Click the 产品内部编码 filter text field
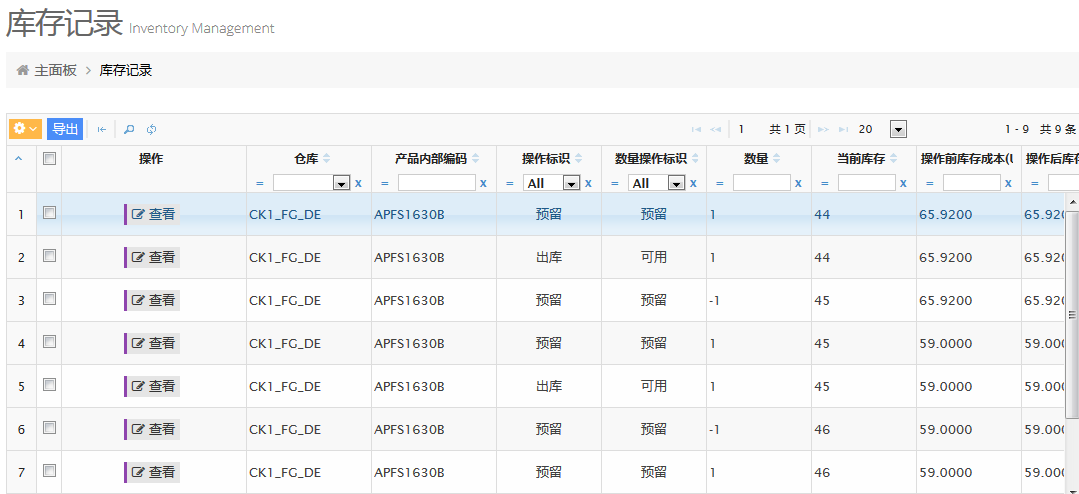This screenshot has height=494, width=1079. pos(437,183)
